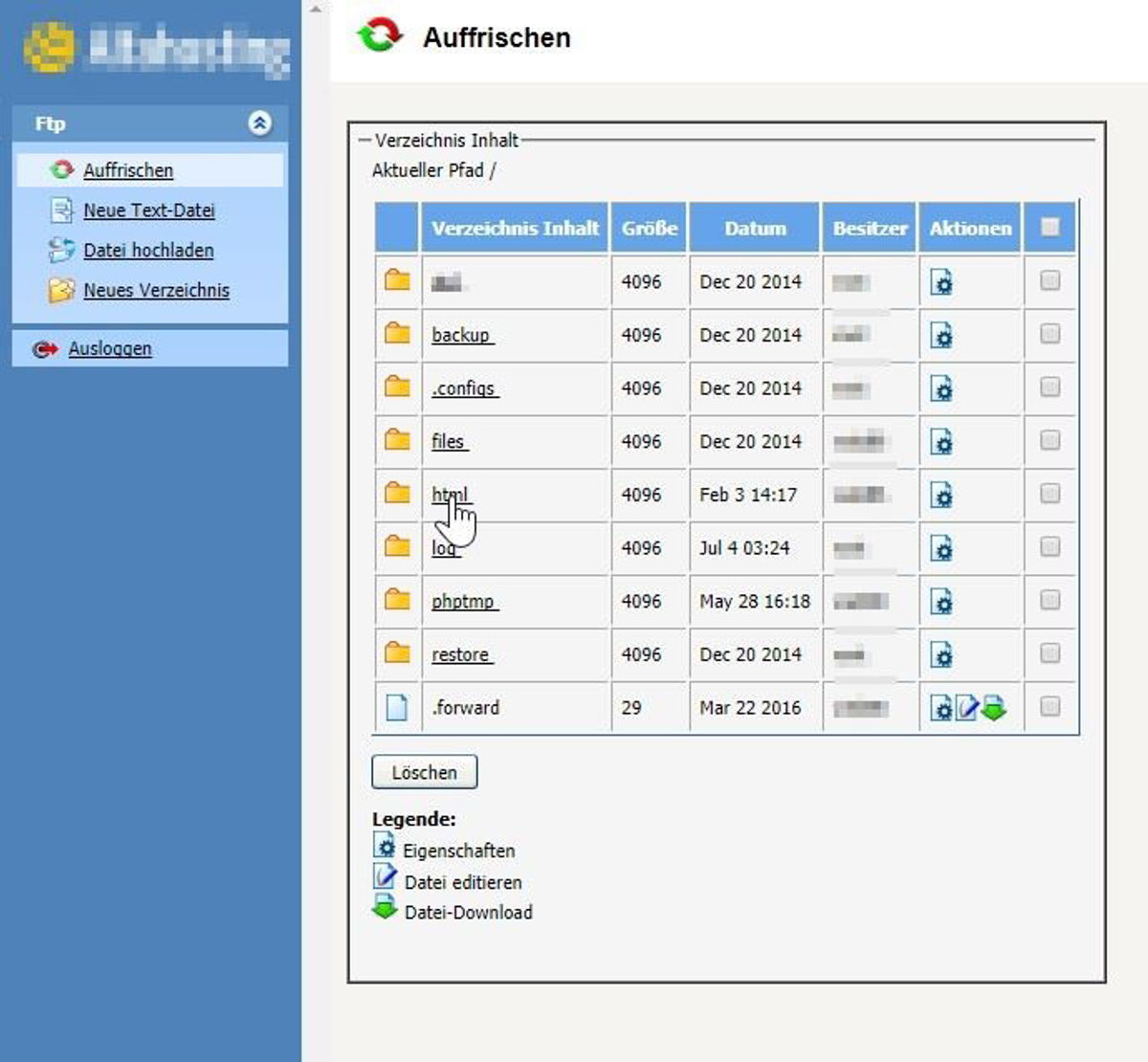Click the folder icon in .configs row

click(397, 387)
